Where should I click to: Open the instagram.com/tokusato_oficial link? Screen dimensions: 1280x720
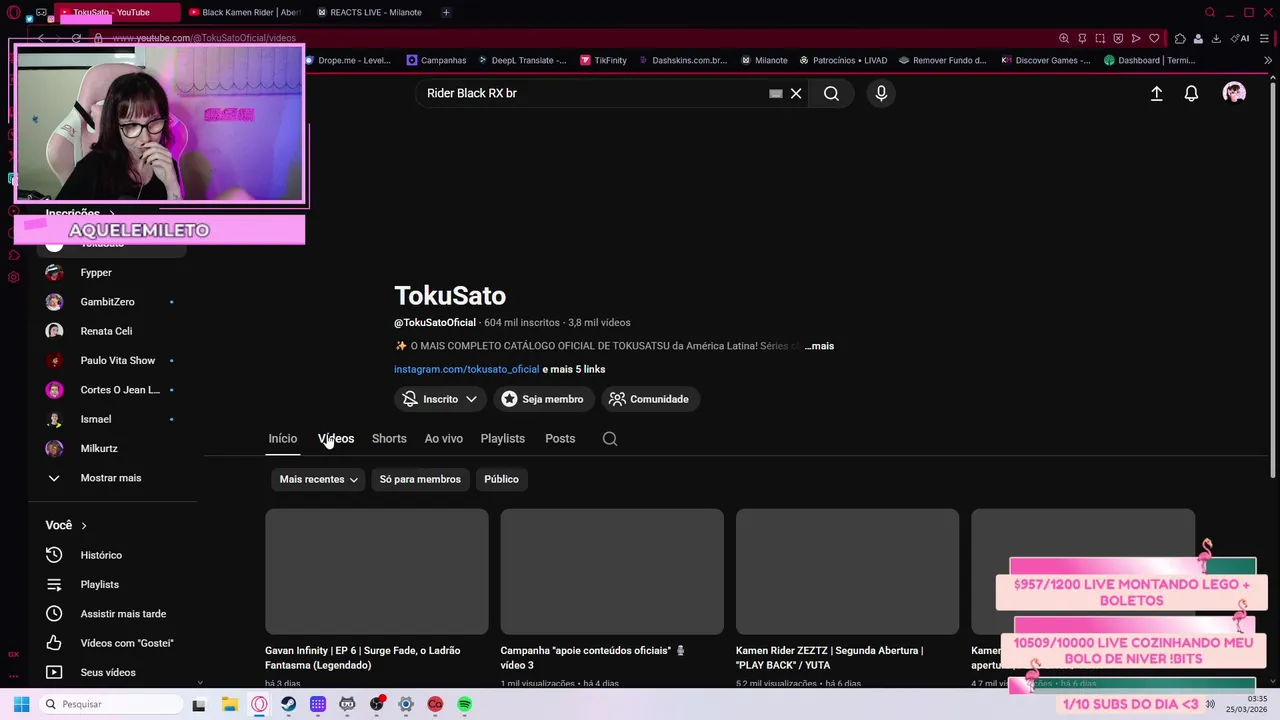point(466,369)
